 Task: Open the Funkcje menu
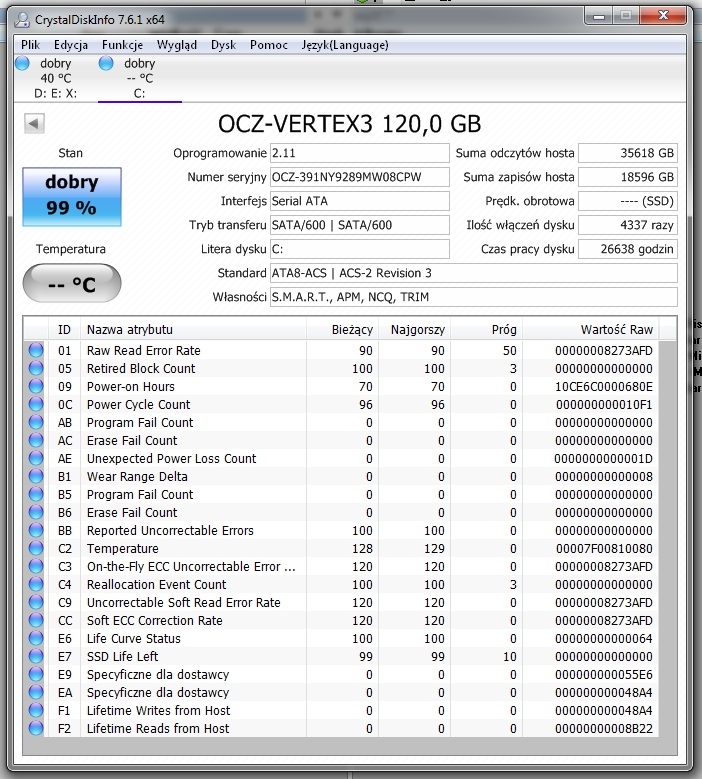[x=122, y=45]
